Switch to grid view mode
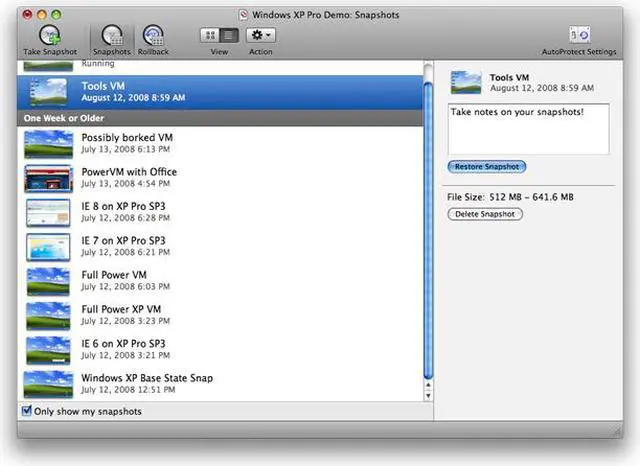The width and height of the screenshot is (640, 466). click(x=210, y=35)
